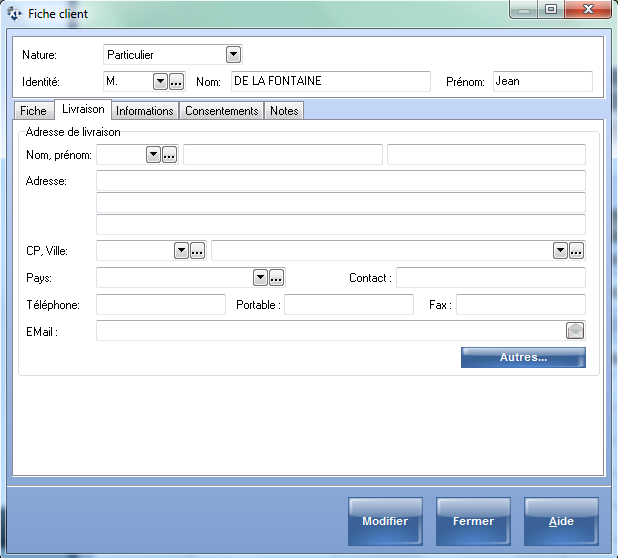The width and height of the screenshot is (618, 558).
Task: Open city lookup ellipsis button
Action: [577, 251]
